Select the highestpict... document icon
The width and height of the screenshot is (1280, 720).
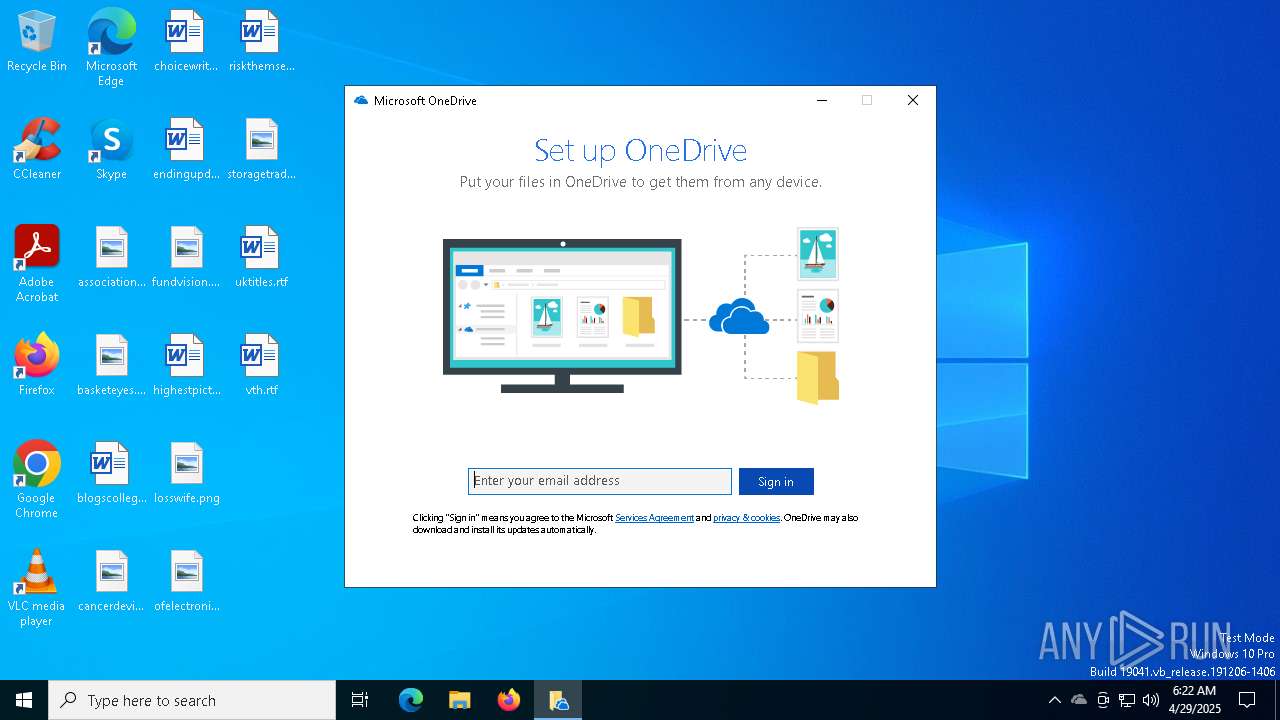point(186,366)
